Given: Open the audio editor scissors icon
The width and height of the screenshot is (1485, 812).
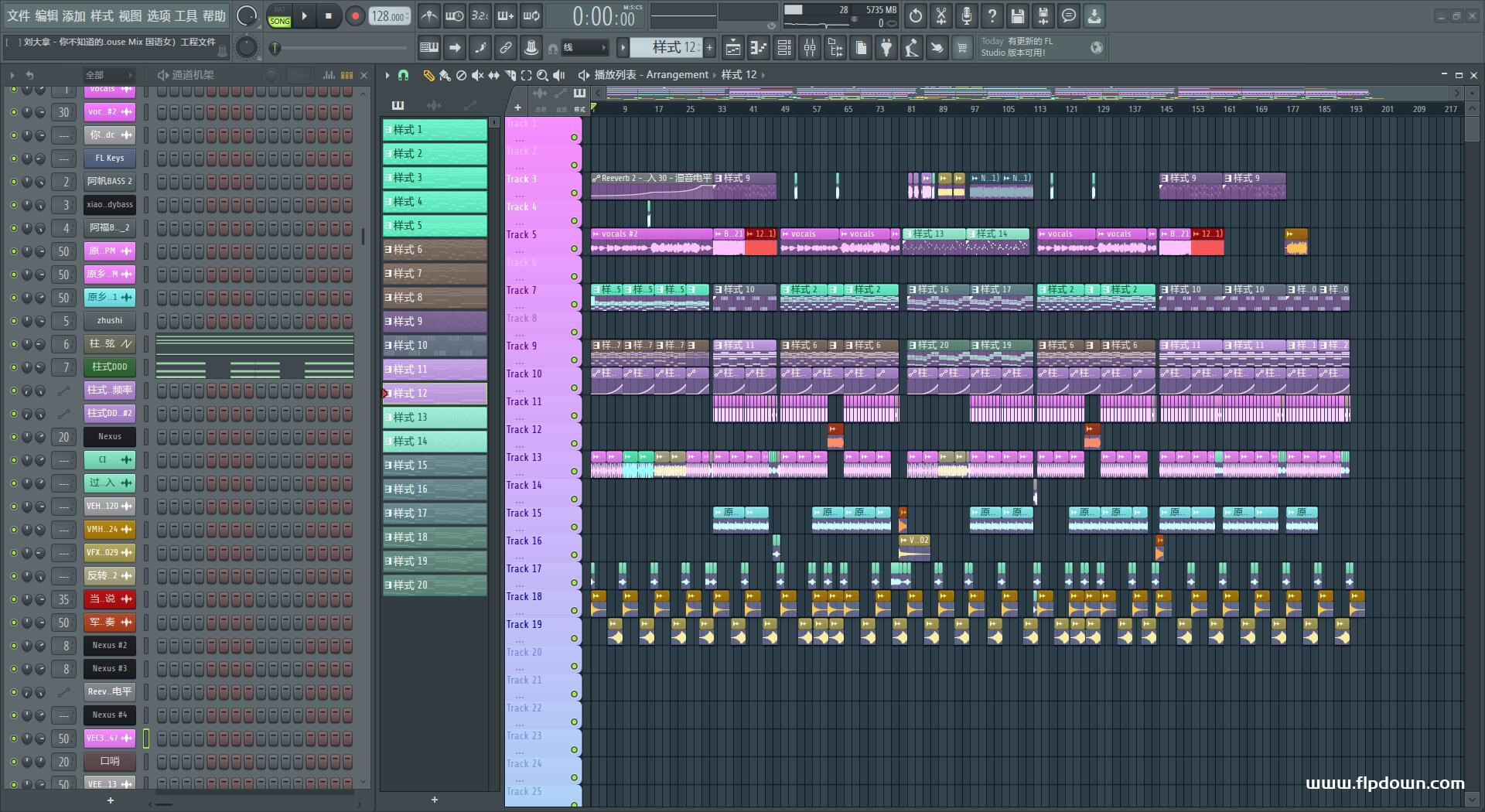Looking at the screenshot, I should point(941,15).
